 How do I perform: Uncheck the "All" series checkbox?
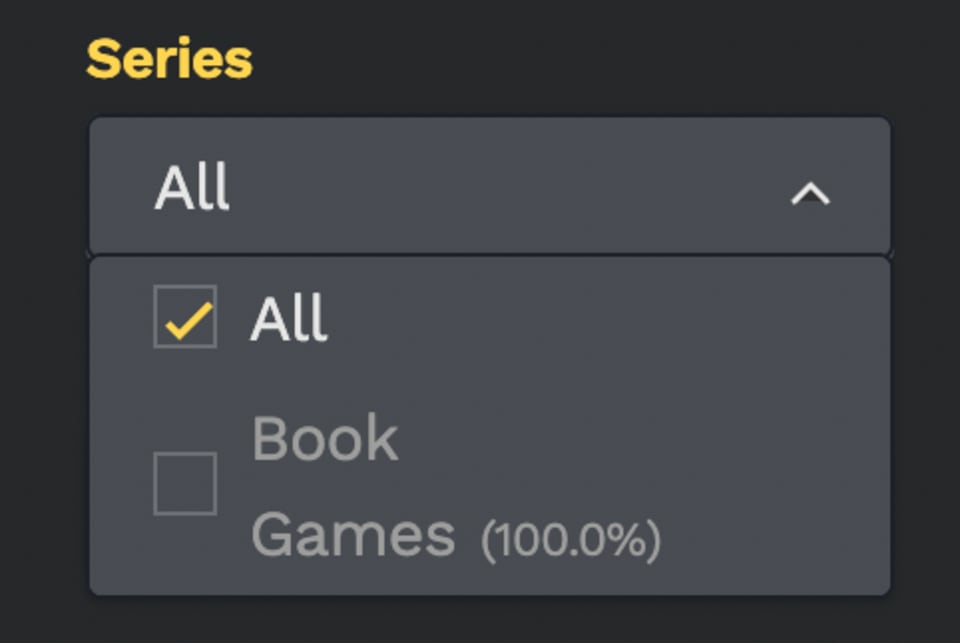click(185, 317)
